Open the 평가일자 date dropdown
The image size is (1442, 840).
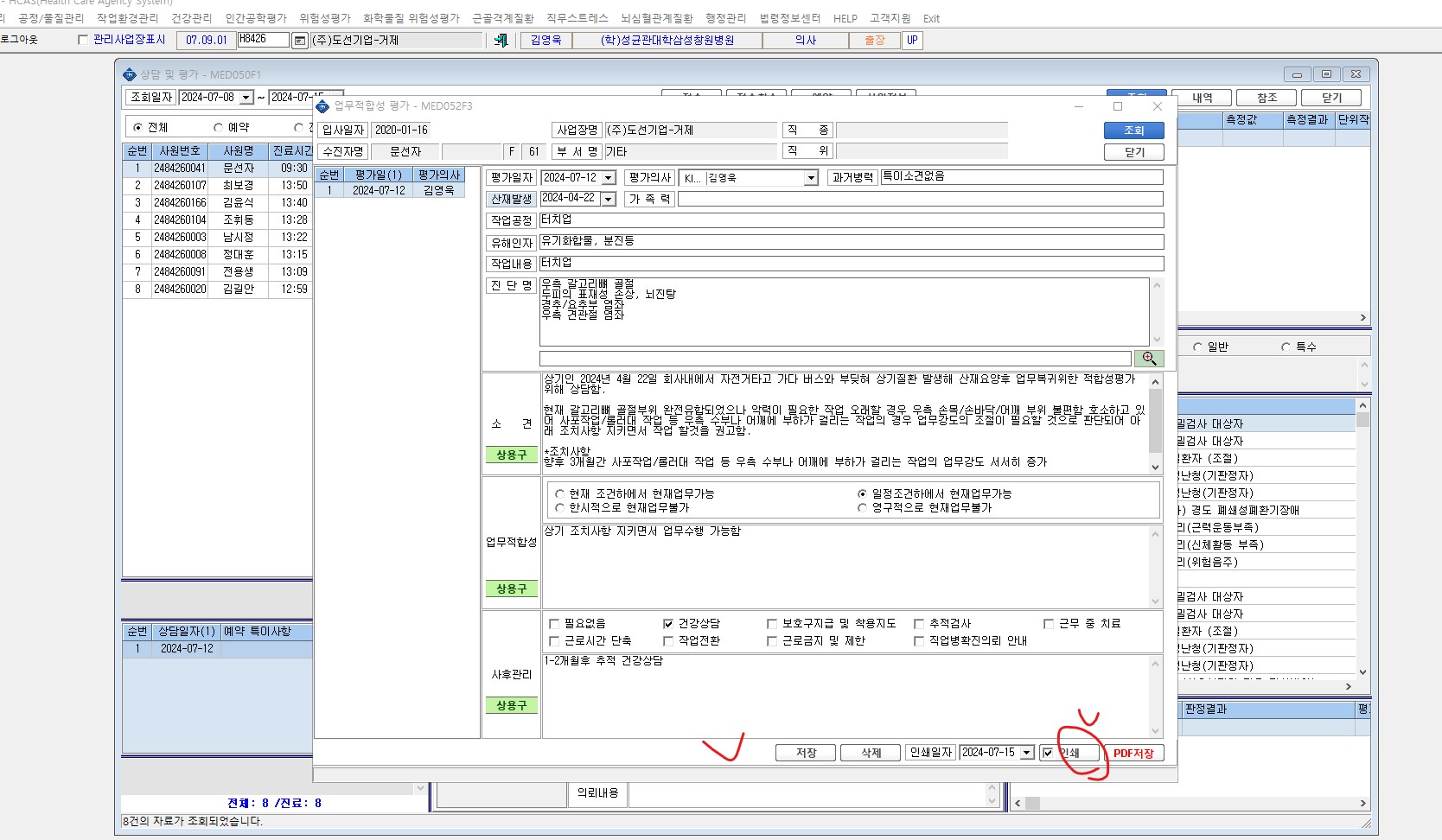609,178
